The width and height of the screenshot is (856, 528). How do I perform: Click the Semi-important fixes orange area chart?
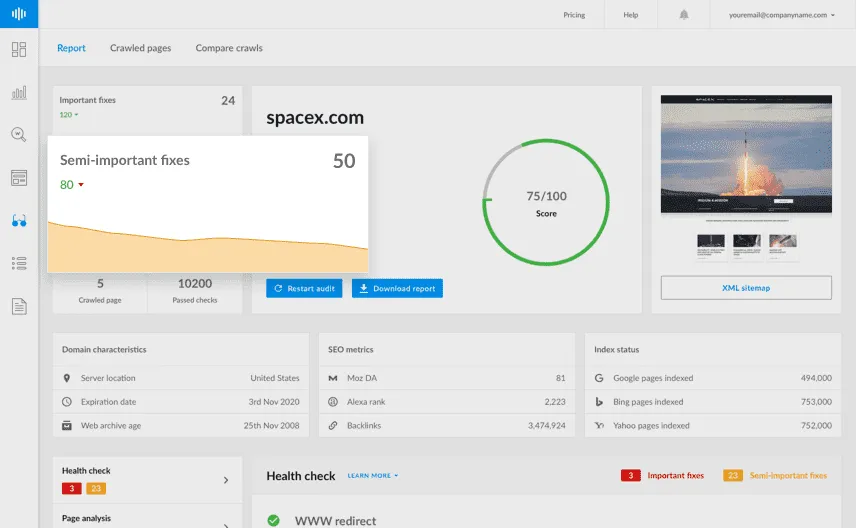click(207, 248)
